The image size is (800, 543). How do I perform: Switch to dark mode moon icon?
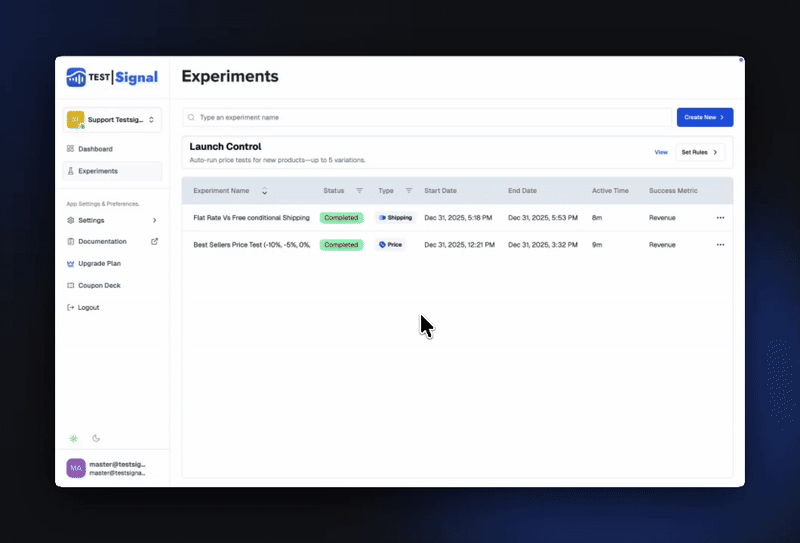97,438
